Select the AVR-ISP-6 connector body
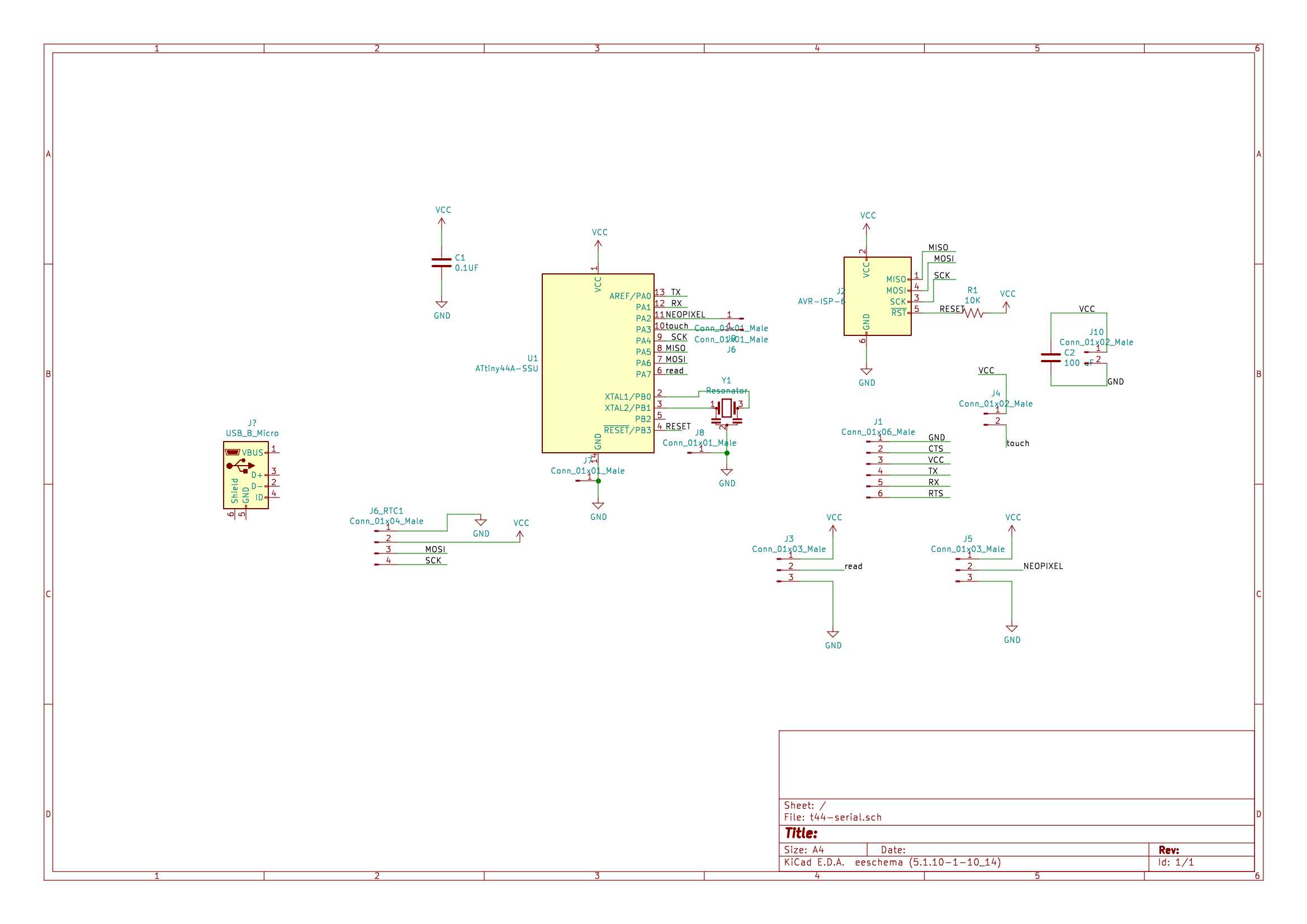 coord(877,296)
